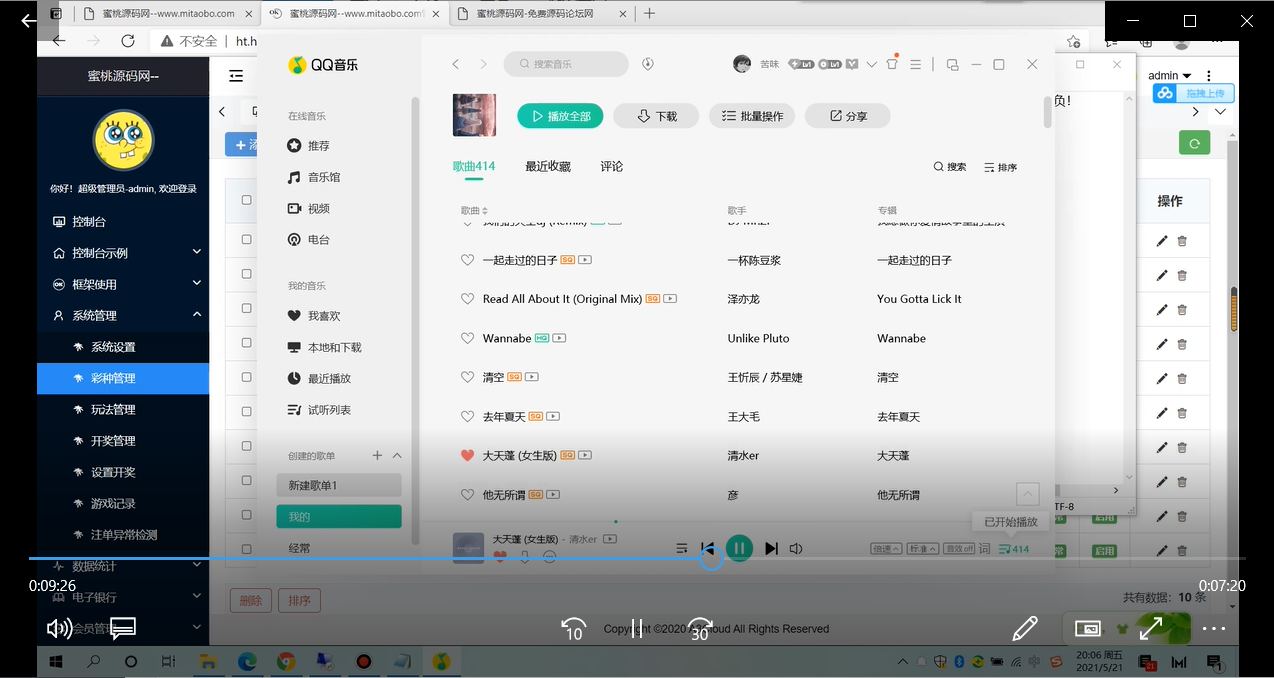Skip to next track in QQ Music
The width and height of the screenshot is (1274, 678).
tap(771, 548)
